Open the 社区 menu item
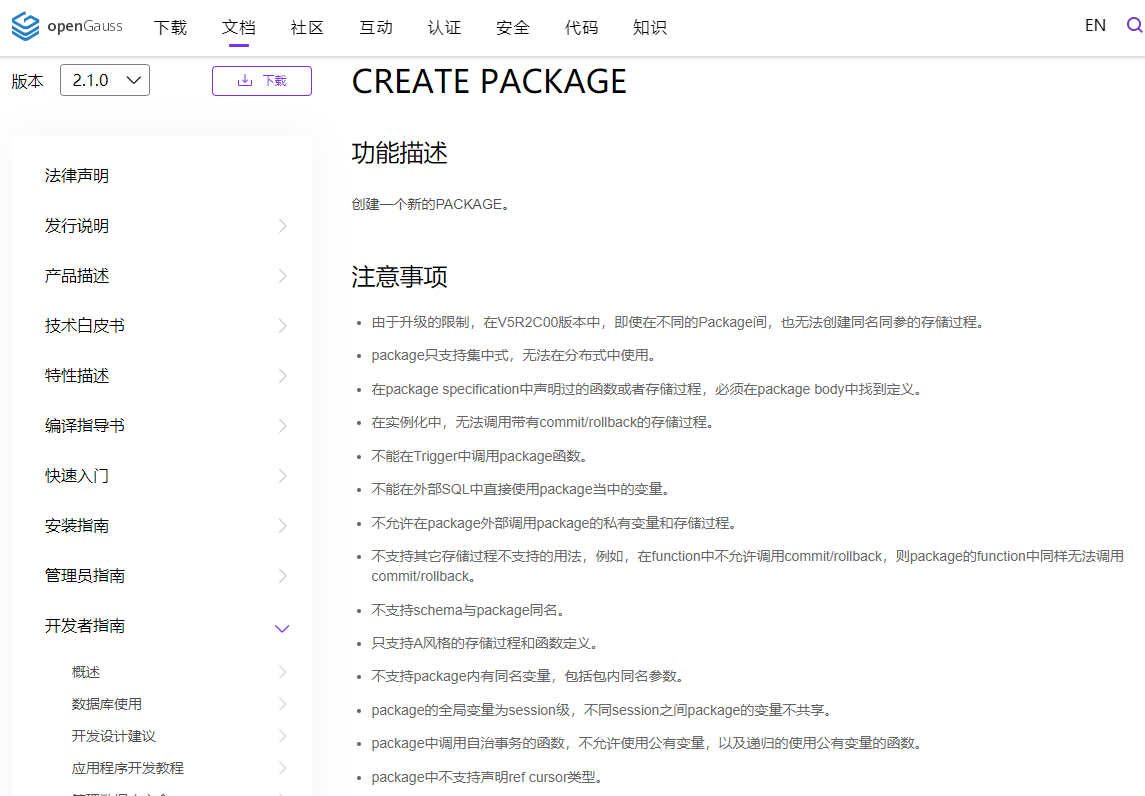 tap(307, 28)
